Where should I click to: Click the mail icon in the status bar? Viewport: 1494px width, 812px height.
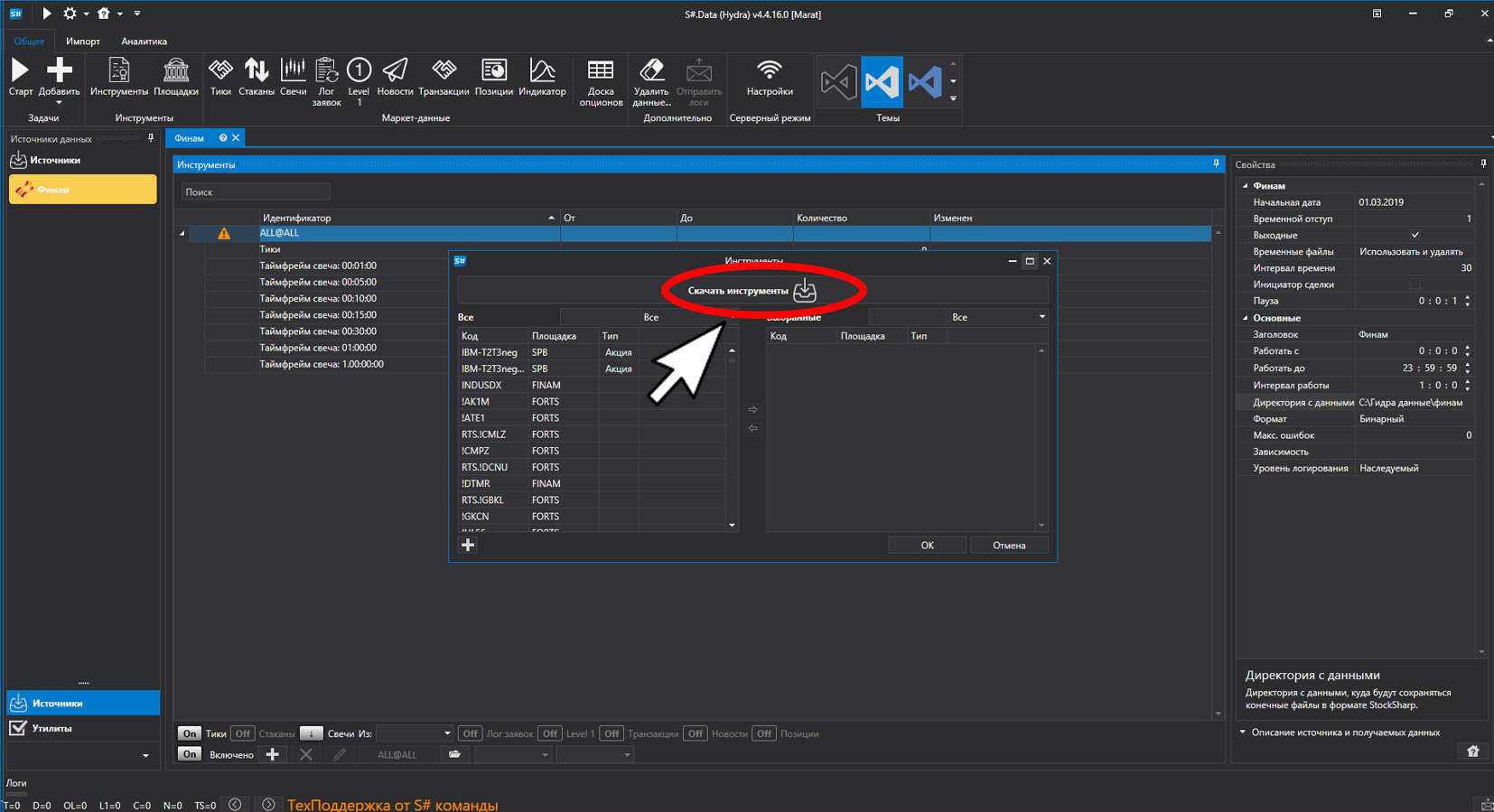pyautogui.click(x=1486, y=805)
